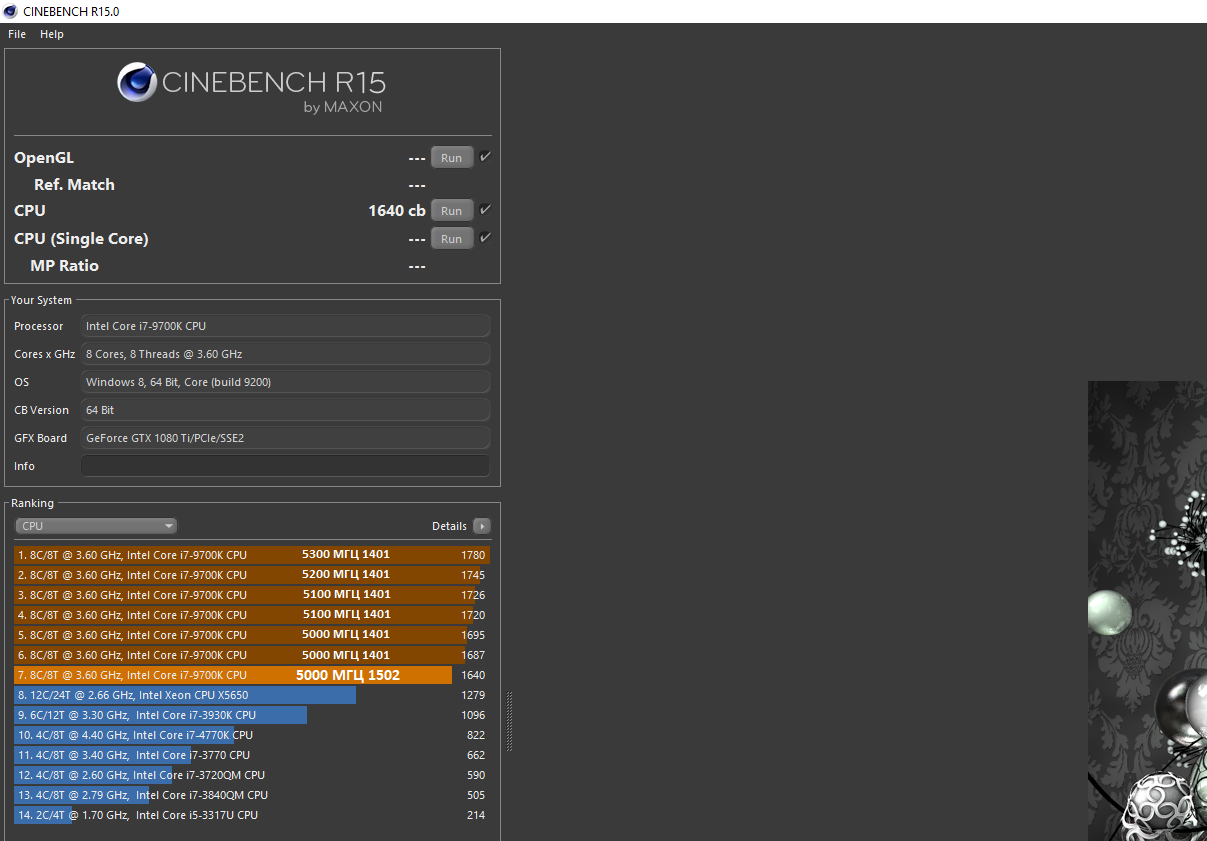Screen dimensions: 1207x841
Task: Run the CPU (Single Core) benchmark
Action: click(x=452, y=239)
